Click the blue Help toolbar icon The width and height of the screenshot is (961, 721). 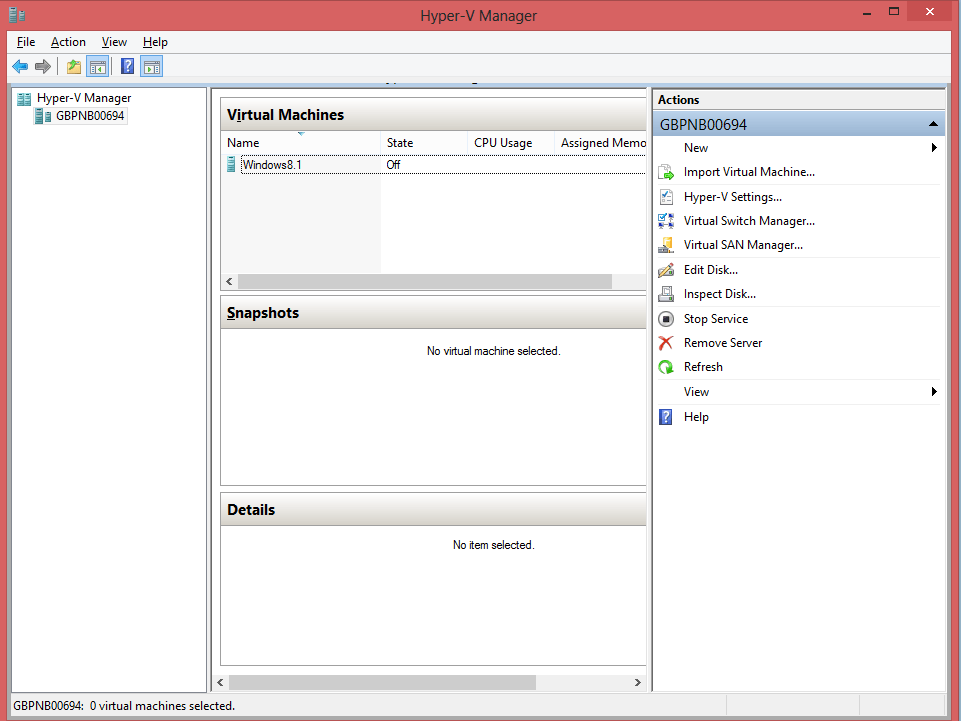coord(127,66)
